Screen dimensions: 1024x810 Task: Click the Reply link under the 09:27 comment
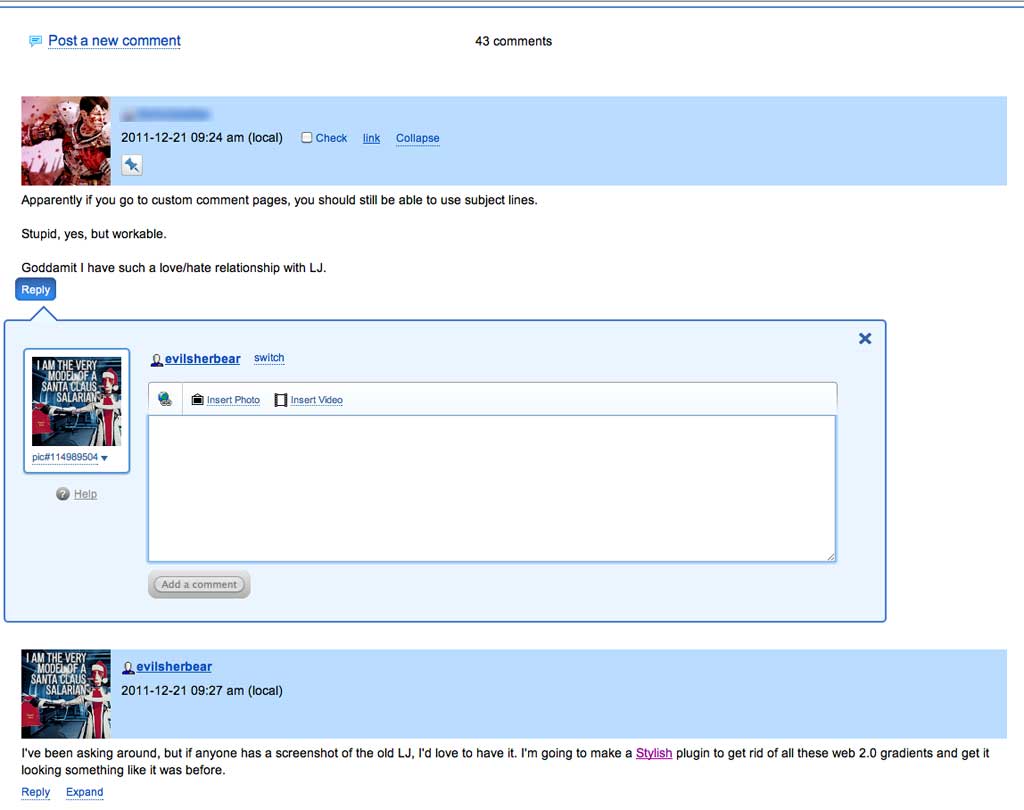[x=35, y=792]
